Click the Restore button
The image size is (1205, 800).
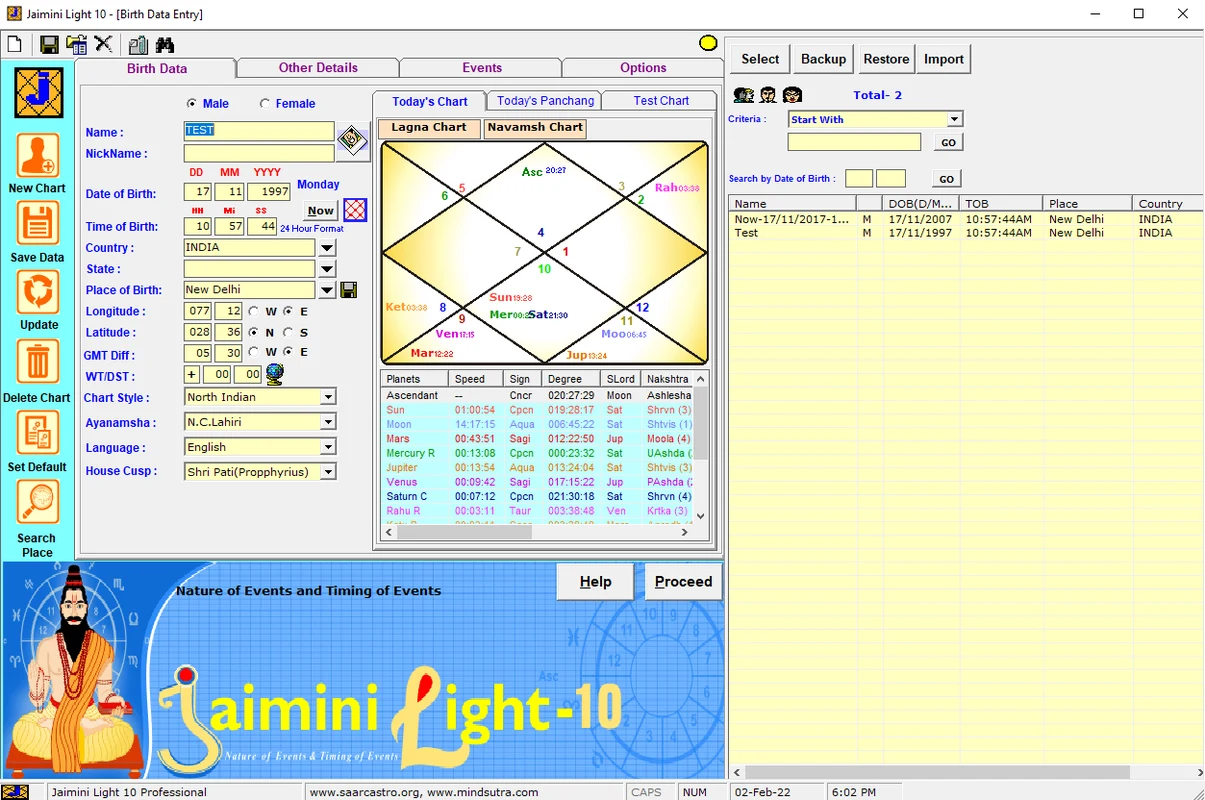(886, 59)
